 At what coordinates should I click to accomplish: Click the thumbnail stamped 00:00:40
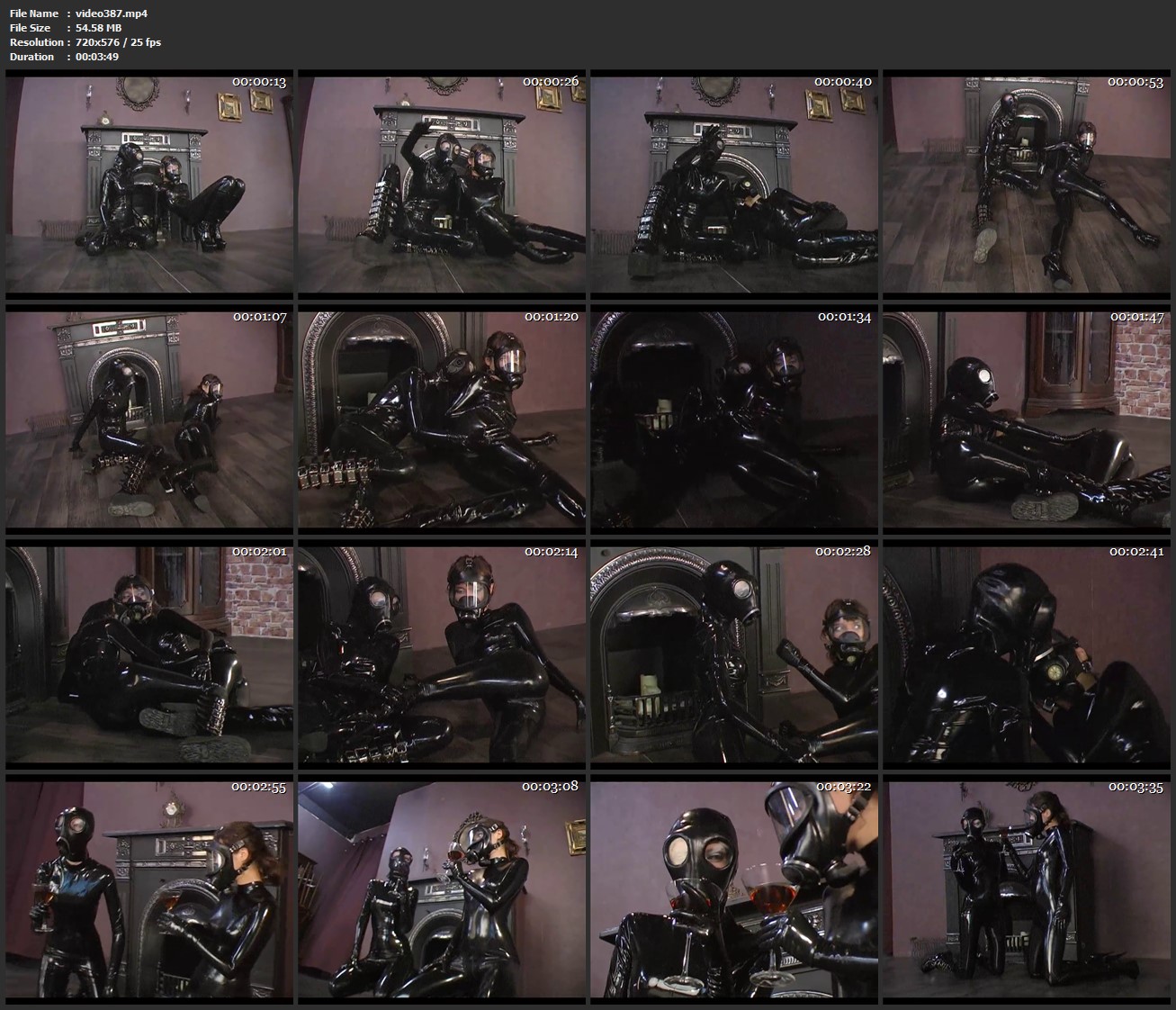point(734,185)
